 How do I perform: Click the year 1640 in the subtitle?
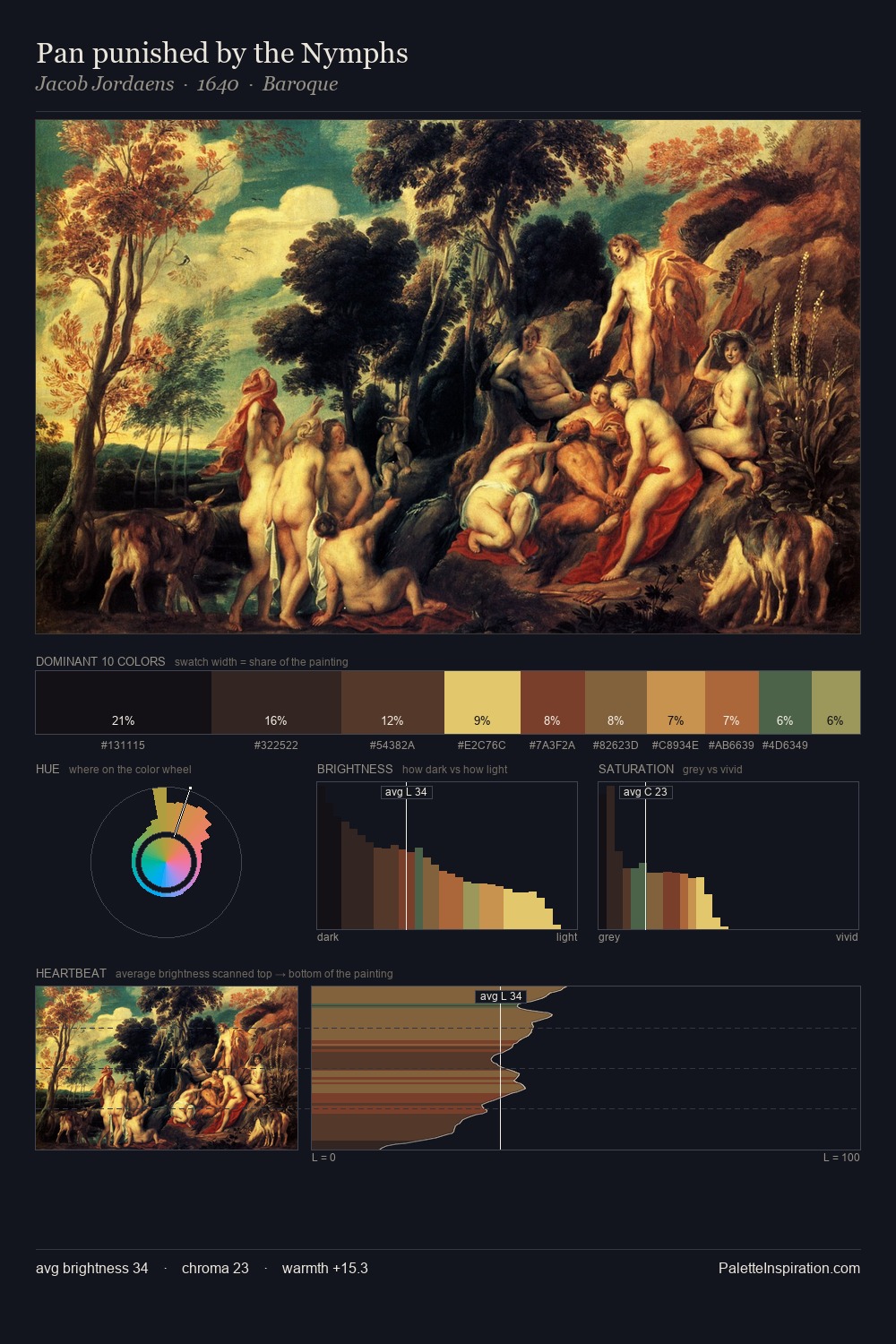click(218, 84)
